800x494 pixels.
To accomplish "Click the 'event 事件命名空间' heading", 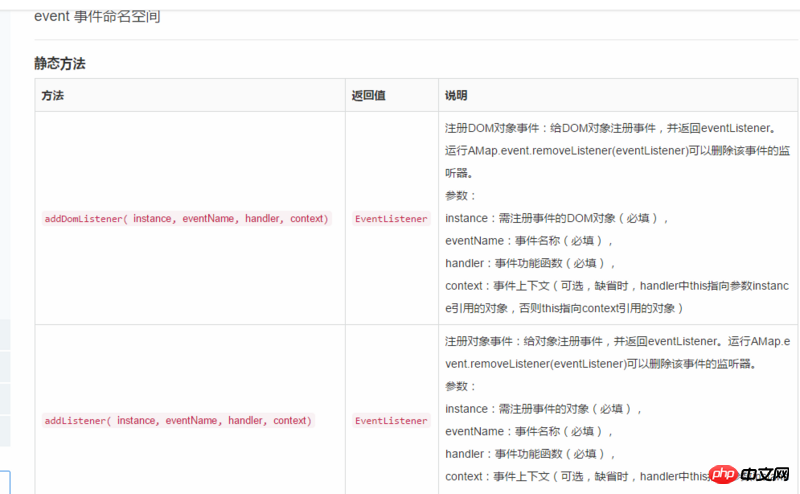I will [x=97, y=16].
